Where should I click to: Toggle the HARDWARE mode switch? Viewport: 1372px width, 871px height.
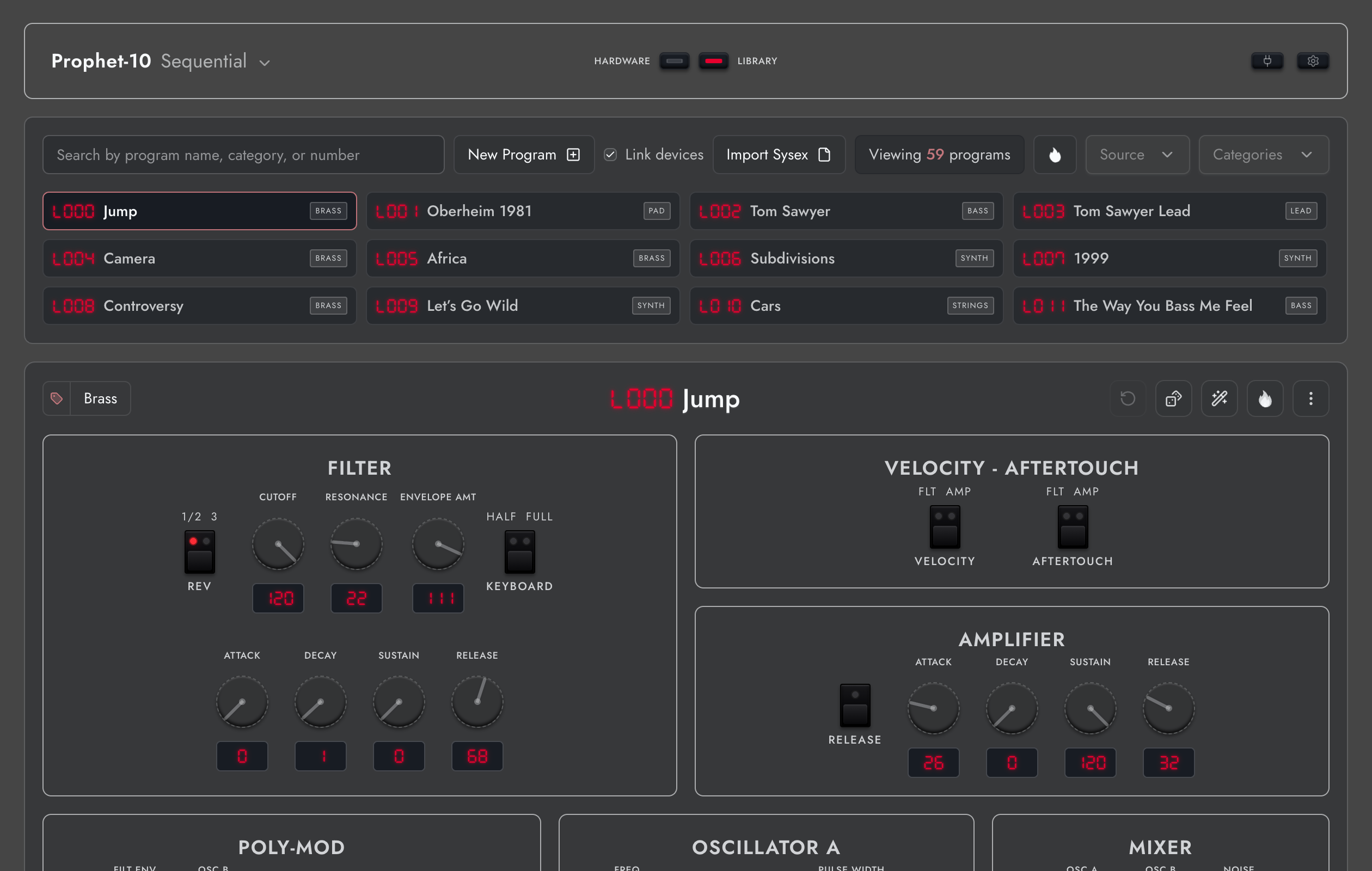[674, 61]
